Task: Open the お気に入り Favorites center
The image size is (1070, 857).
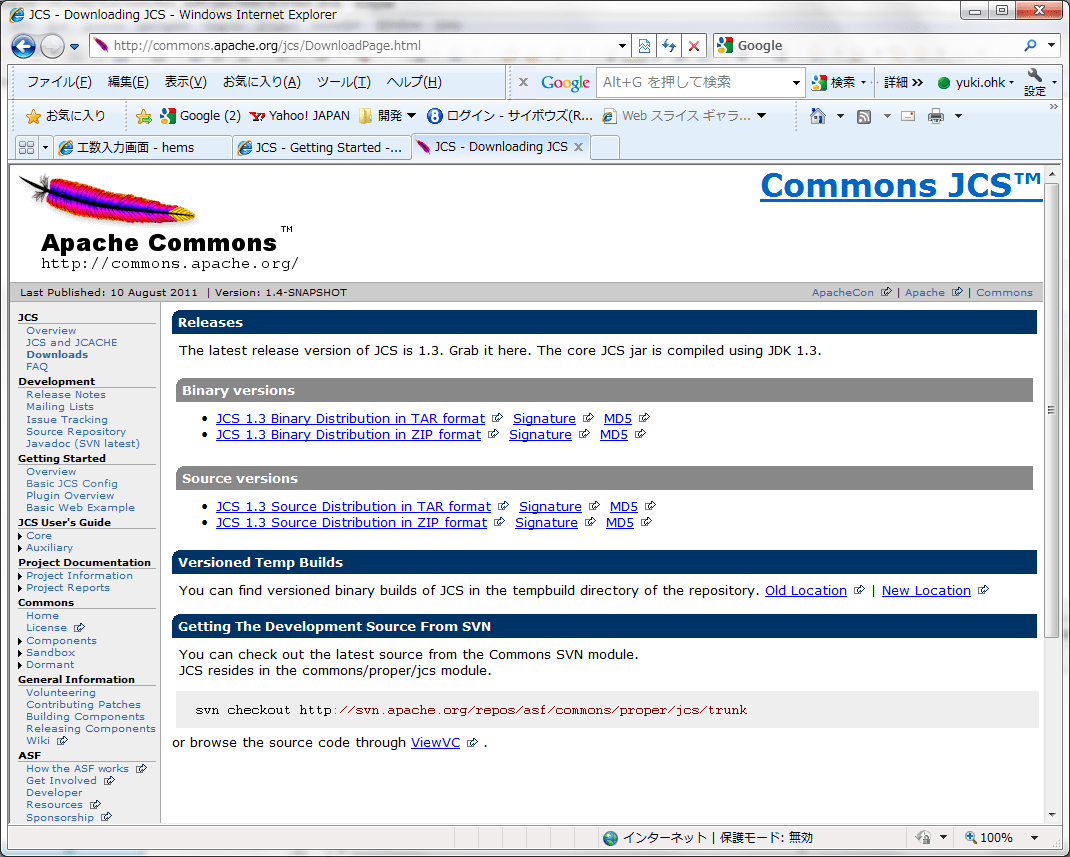Action: click(x=46, y=116)
